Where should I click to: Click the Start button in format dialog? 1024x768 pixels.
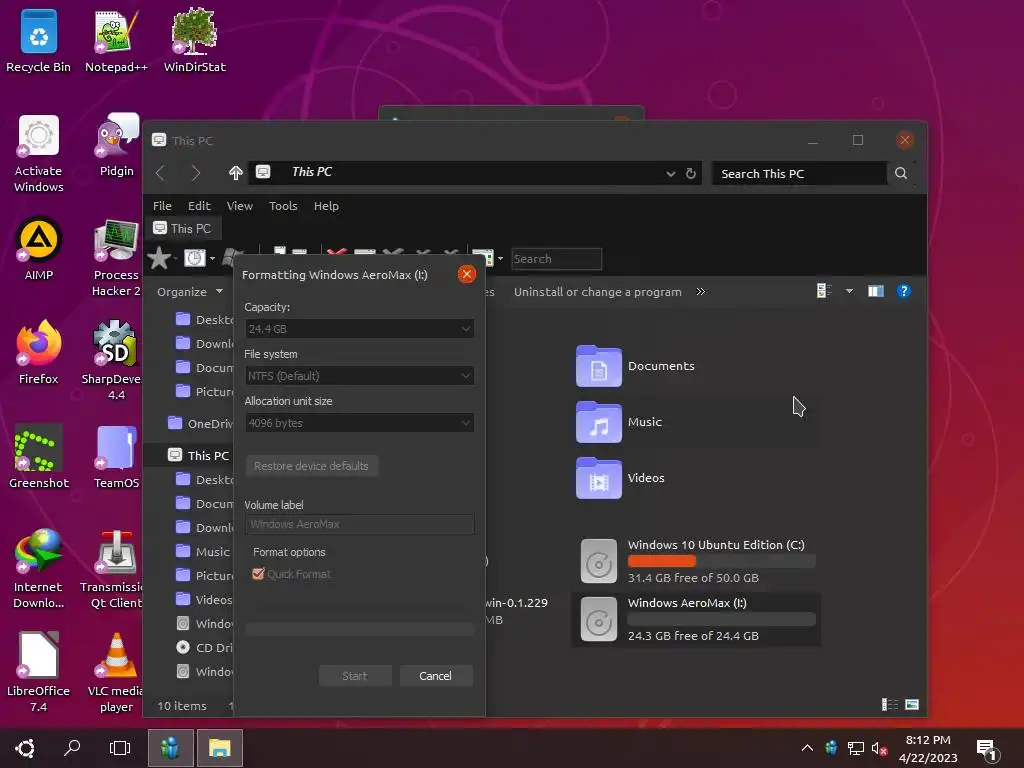[x=355, y=676]
